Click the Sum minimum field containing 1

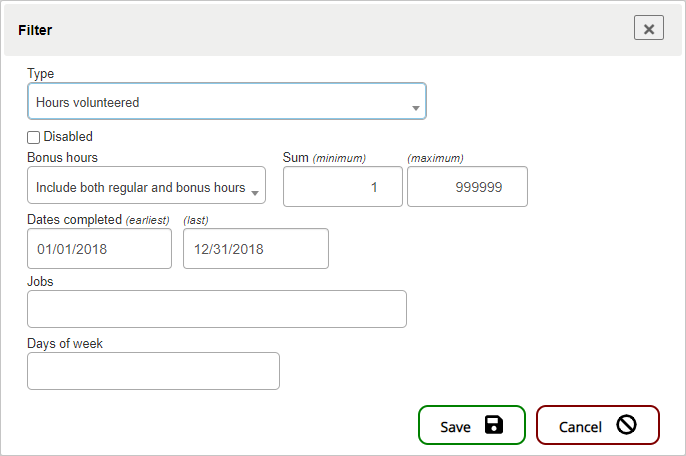(342, 187)
